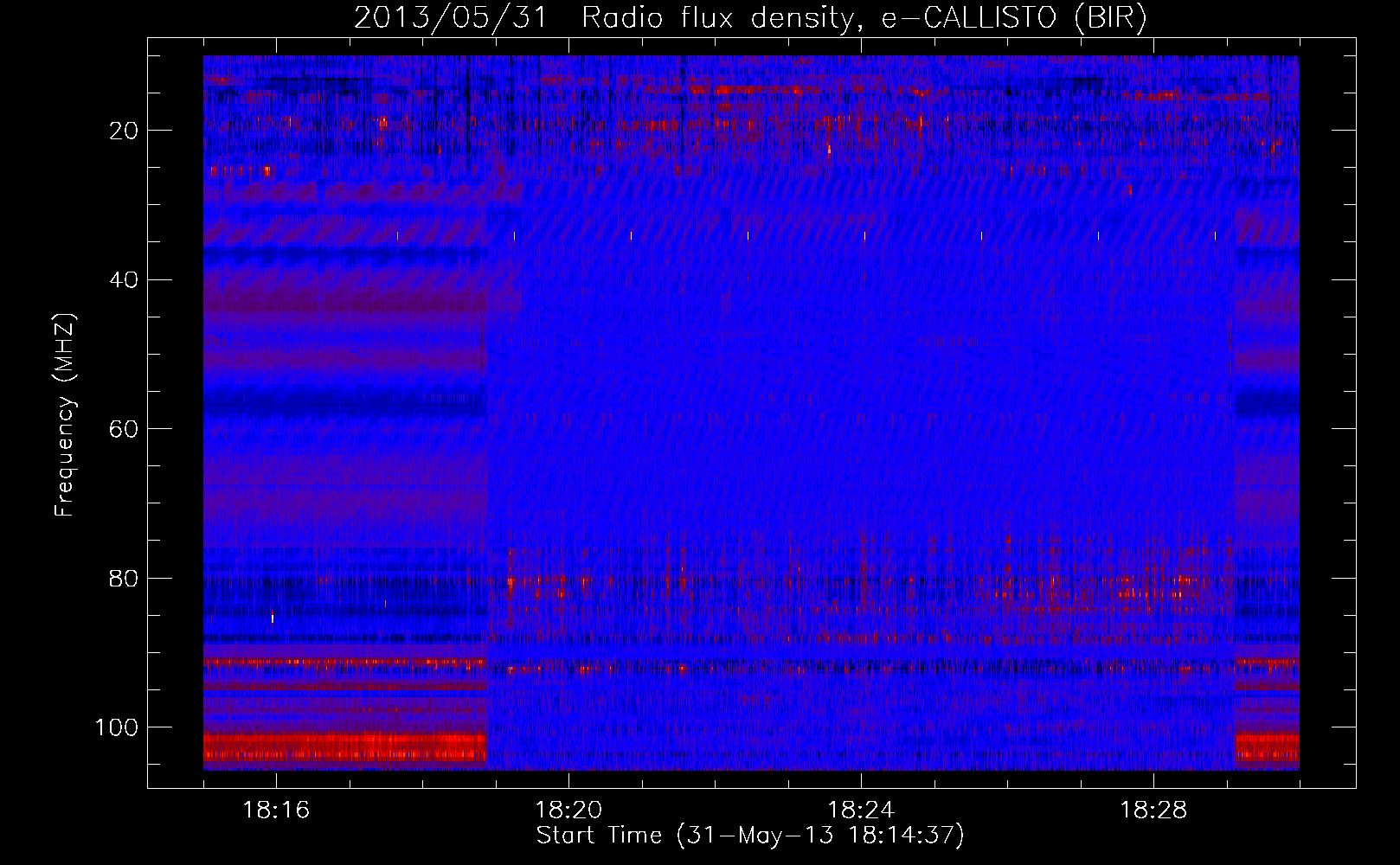Click the 'Frequency (MHZ)' y-axis label
The height and width of the screenshot is (865, 1400).
point(65,415)
